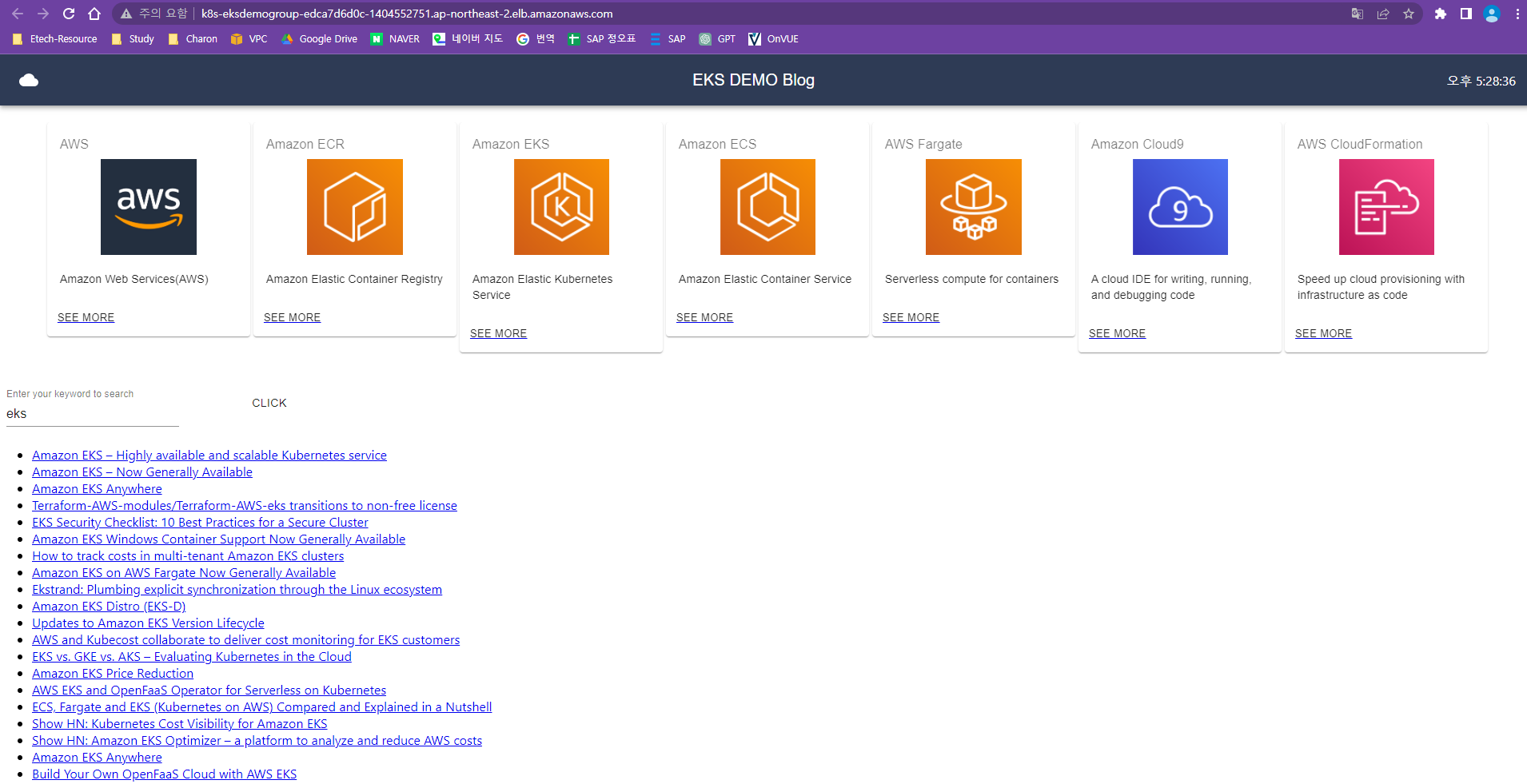Click the not-secure warning icon in address bar
This screenshot has width=1527, height=784.
[126, 14]
